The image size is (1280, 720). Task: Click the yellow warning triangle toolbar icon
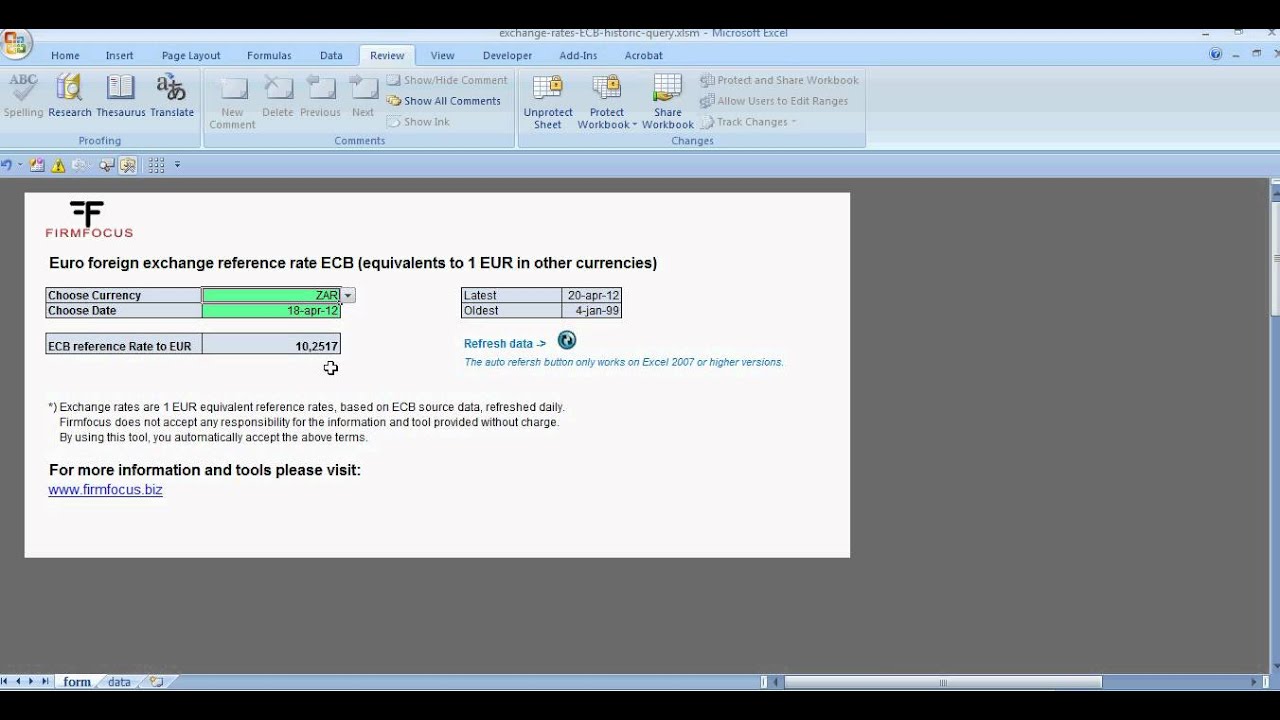(58, 166)
